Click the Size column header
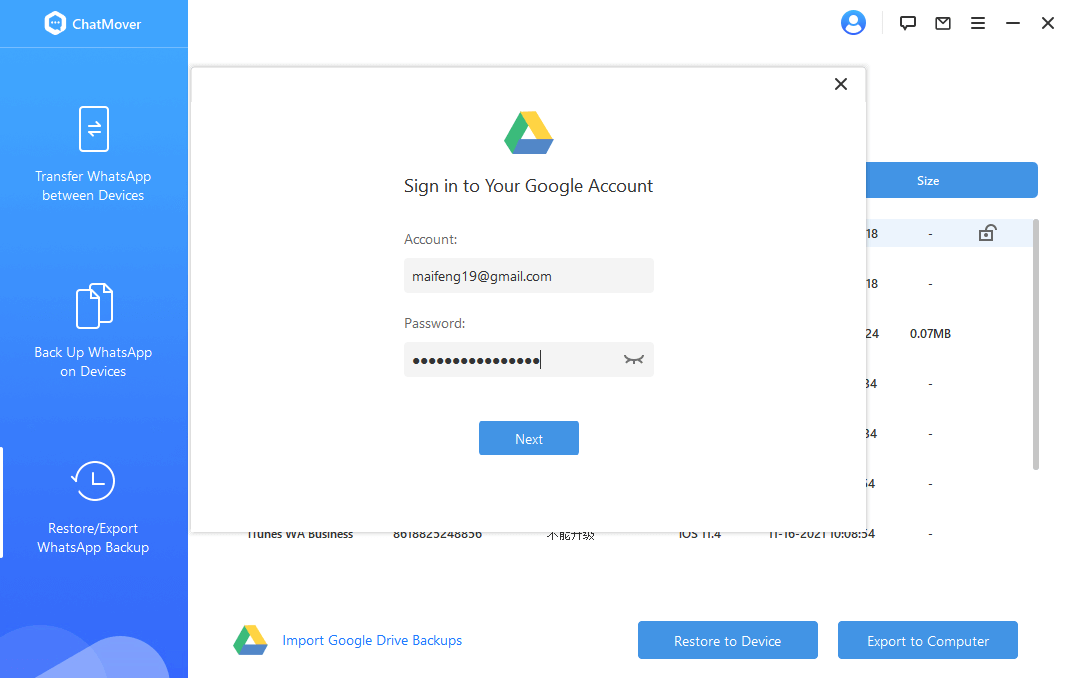This screenshot has height=678, width=1076. coord(928,181)
